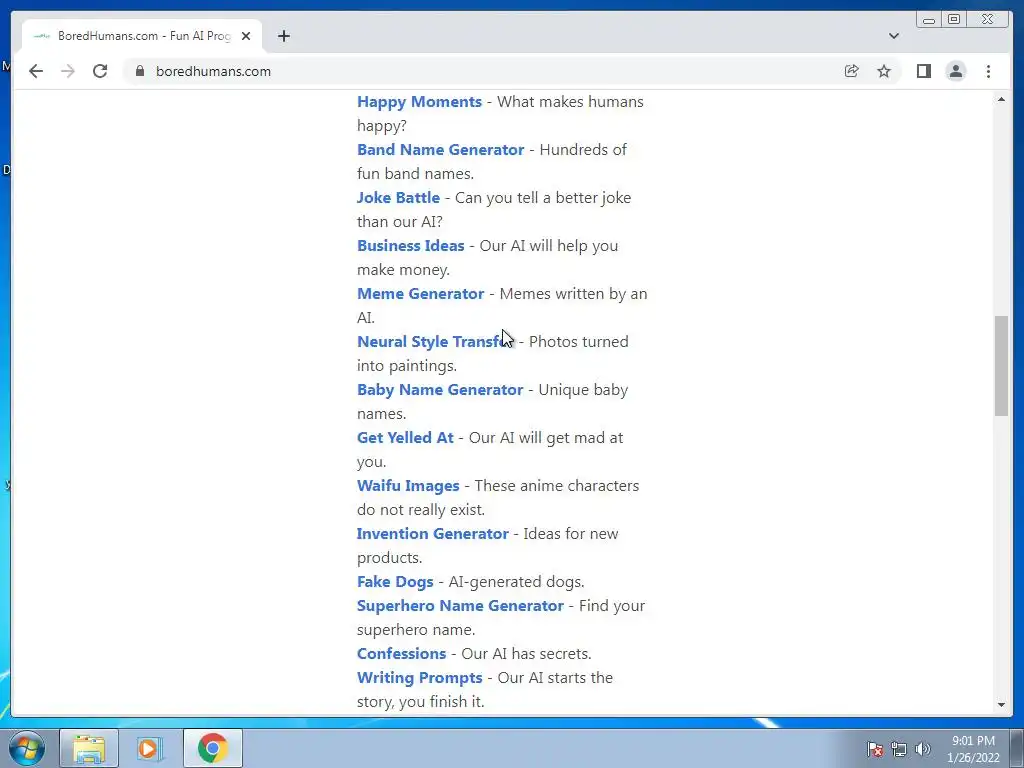Bookmark this page with star

[884, 71]
